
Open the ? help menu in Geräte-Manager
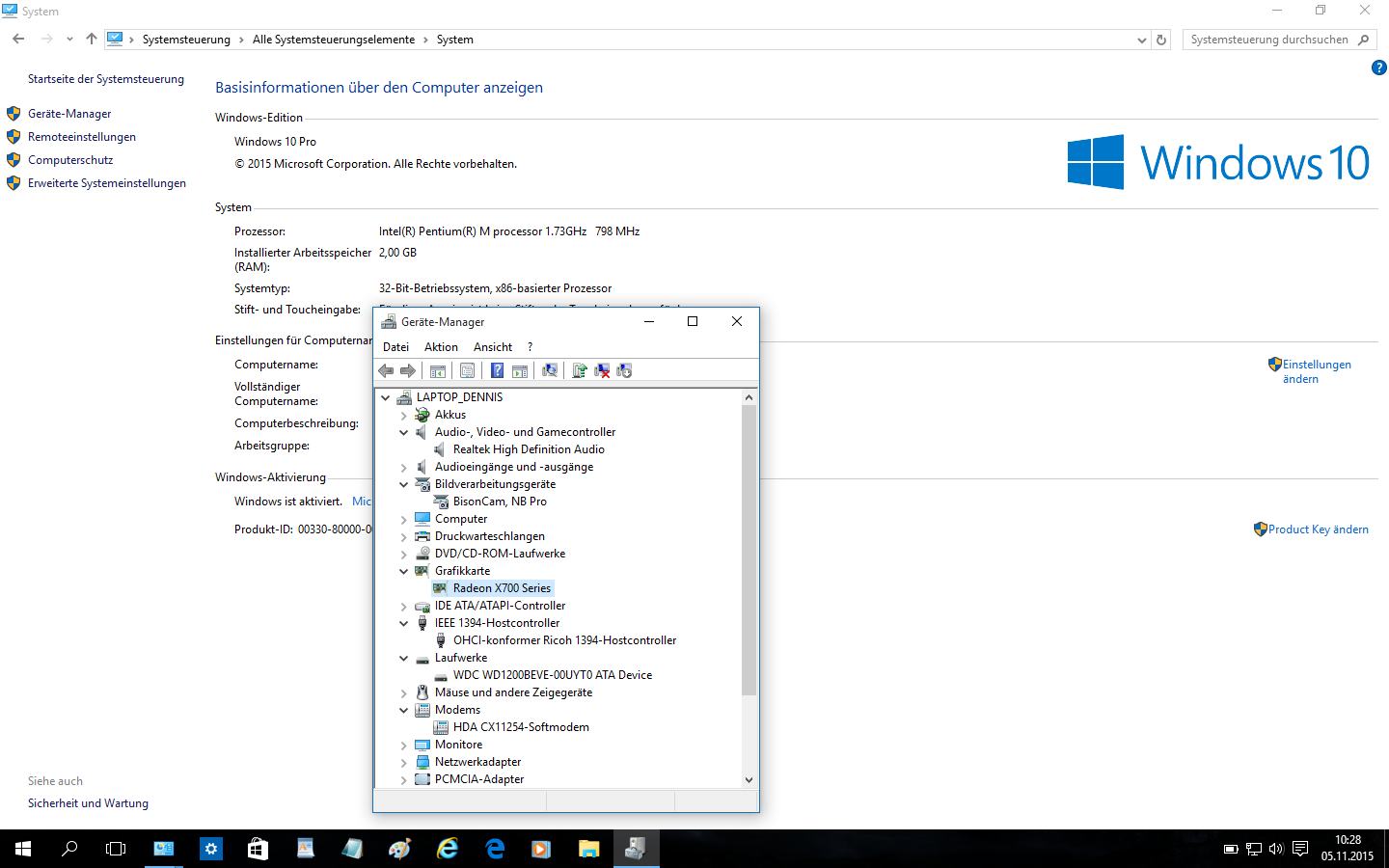[530, 347]
